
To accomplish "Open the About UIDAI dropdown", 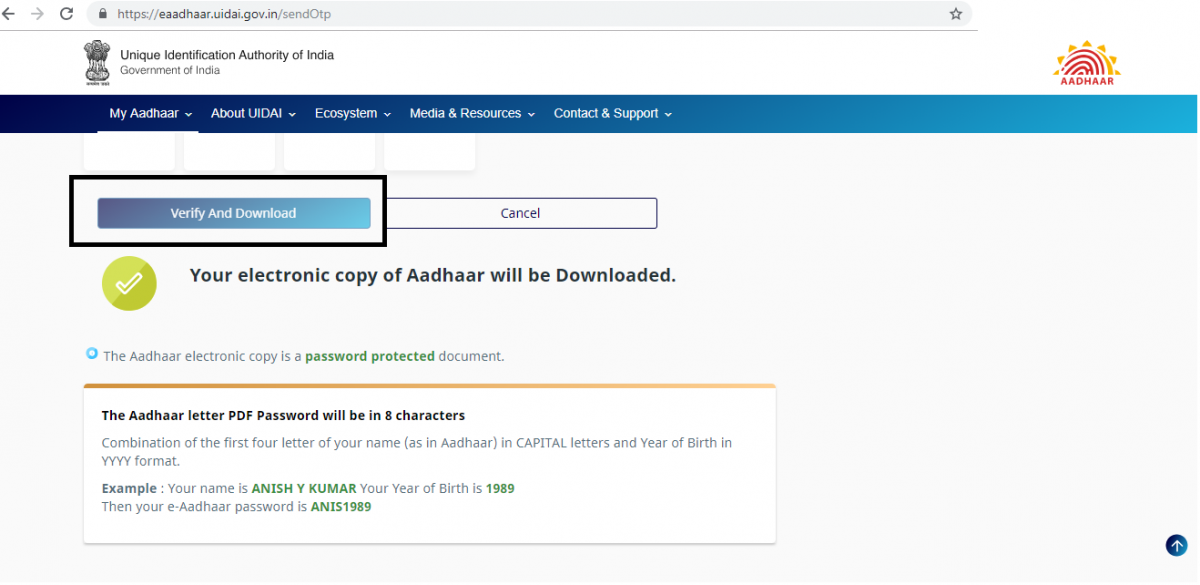I will tap(252, 113).
